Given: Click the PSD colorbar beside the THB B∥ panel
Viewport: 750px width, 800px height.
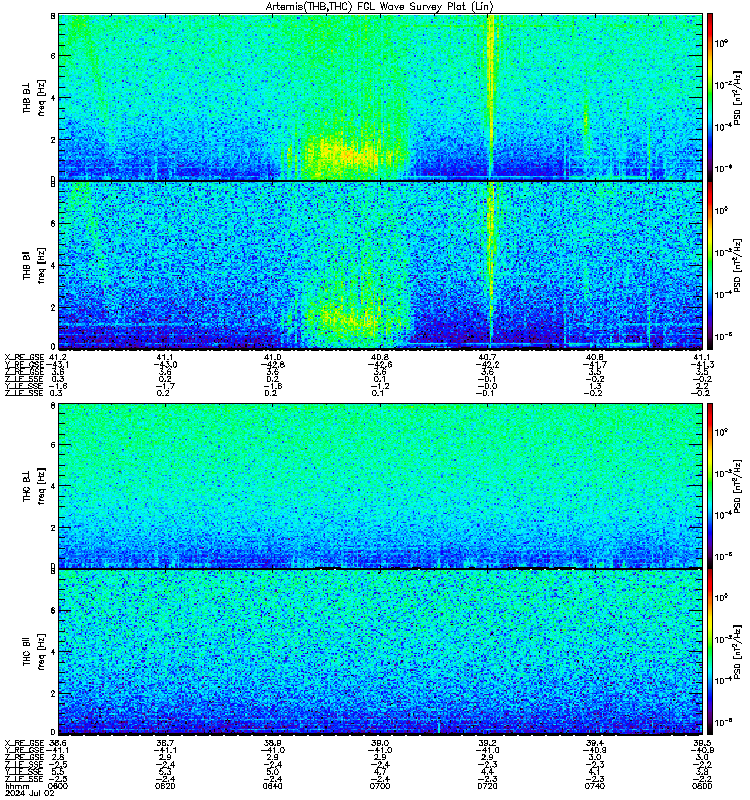Looking at the screenshot, I should 710,265.
